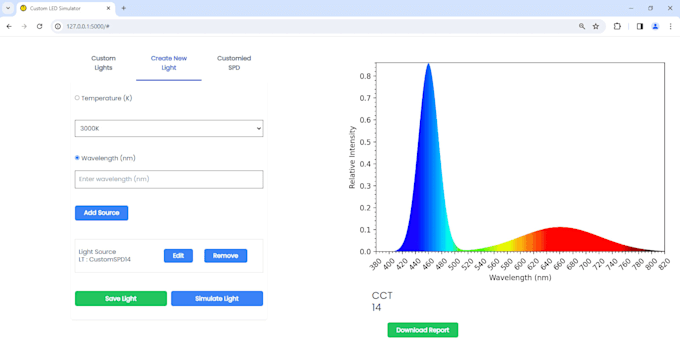
Task: Open the tab search chevron
Action: pos(8,8)
